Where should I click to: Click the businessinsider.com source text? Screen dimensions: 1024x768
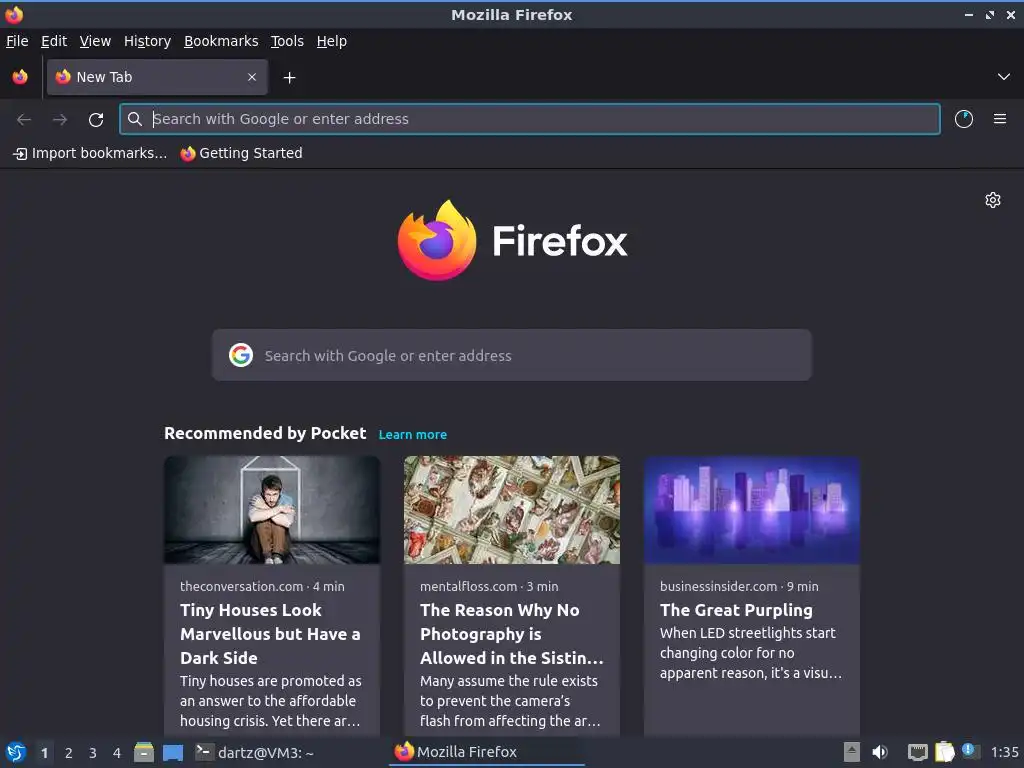pos(718,586)
